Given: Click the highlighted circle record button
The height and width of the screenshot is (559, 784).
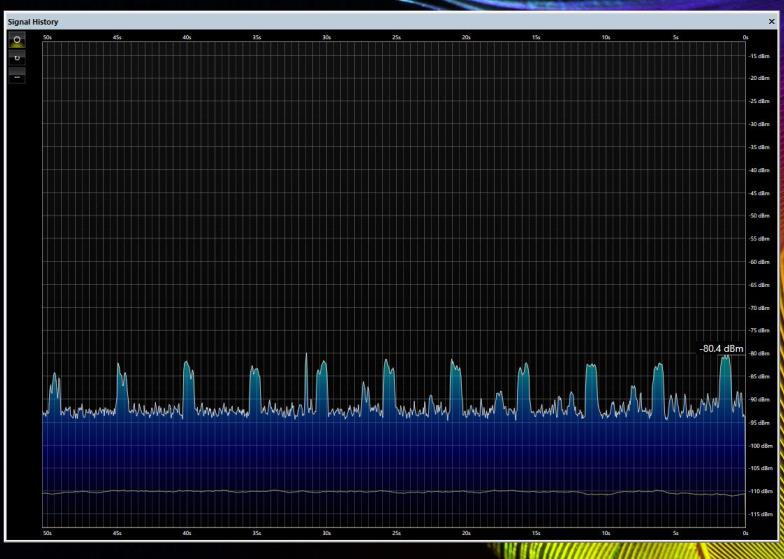Looking at the screenshot, I should click(x=17, y=40).
